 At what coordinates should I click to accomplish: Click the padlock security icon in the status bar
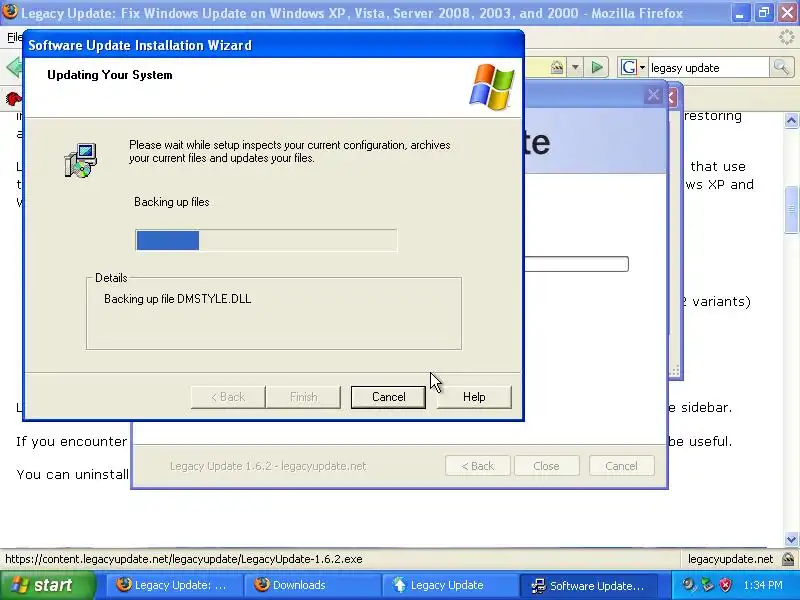click(x=788, y=559)
